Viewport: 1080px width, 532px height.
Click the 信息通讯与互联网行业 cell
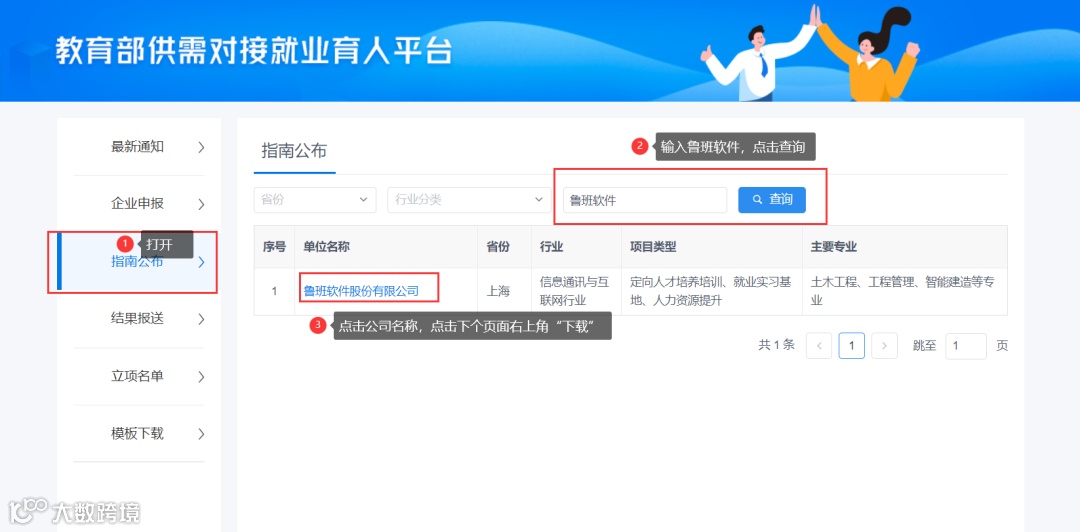click(x=576, y=291)
